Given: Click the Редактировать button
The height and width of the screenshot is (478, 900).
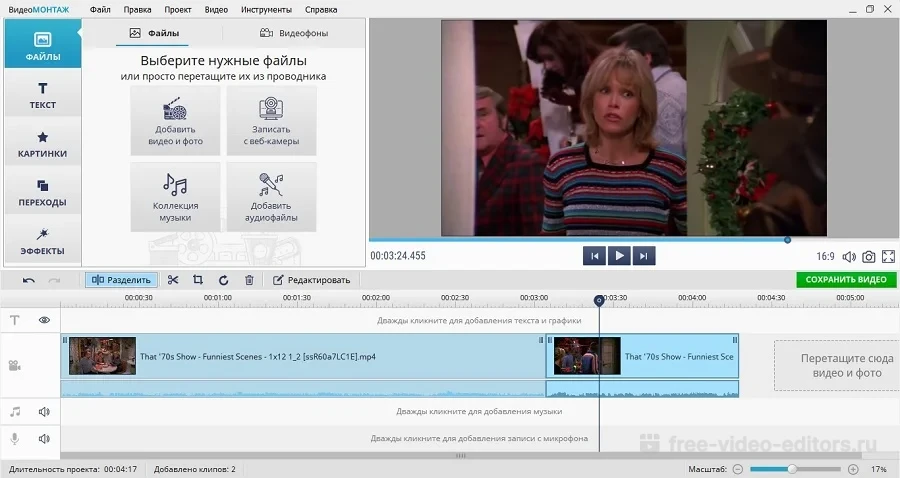Looking at the screenshot, I should pyautogui.click(x=312, y=280).
